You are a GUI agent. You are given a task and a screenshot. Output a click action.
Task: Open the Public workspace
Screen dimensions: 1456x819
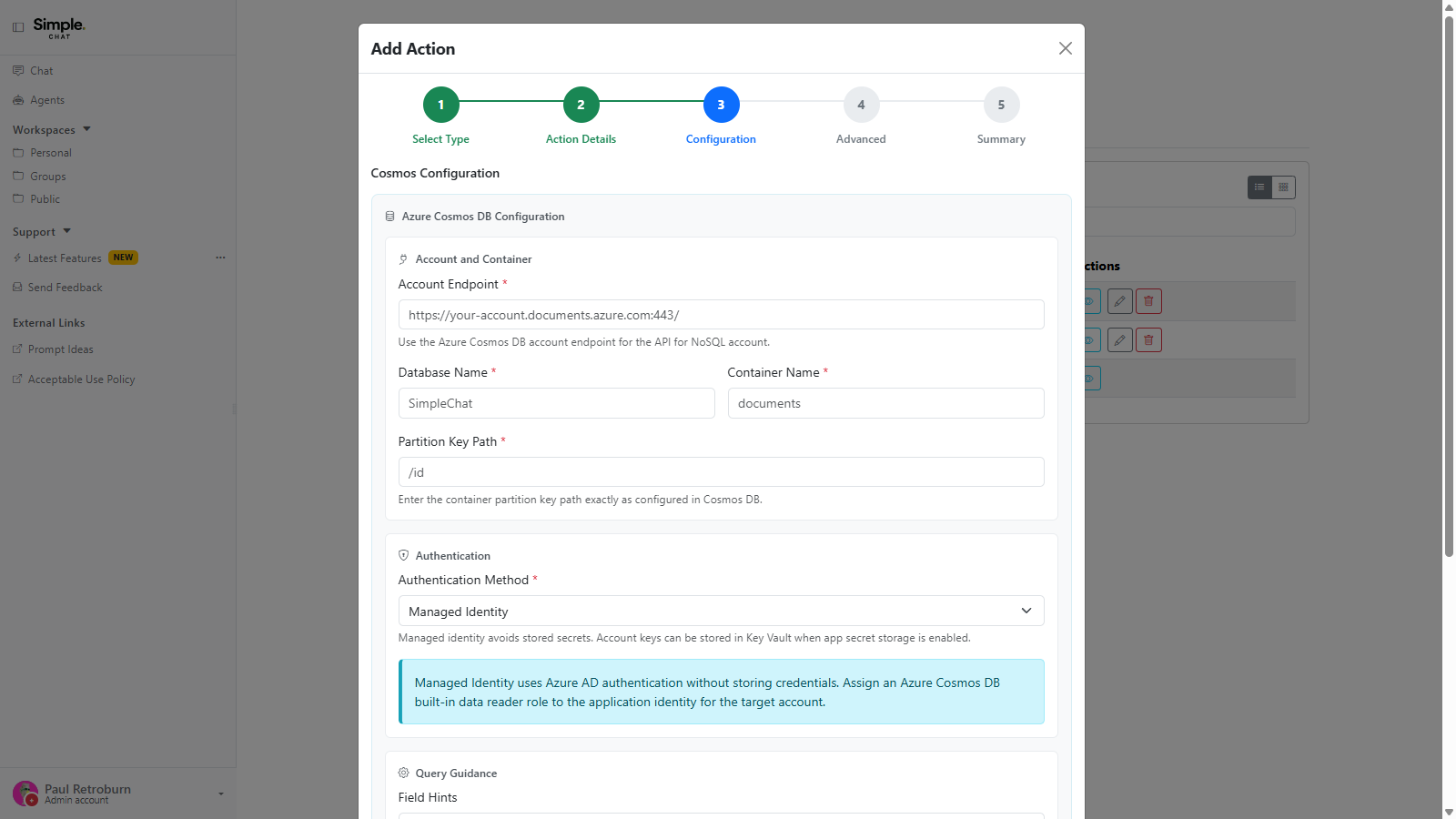(45, 199)
